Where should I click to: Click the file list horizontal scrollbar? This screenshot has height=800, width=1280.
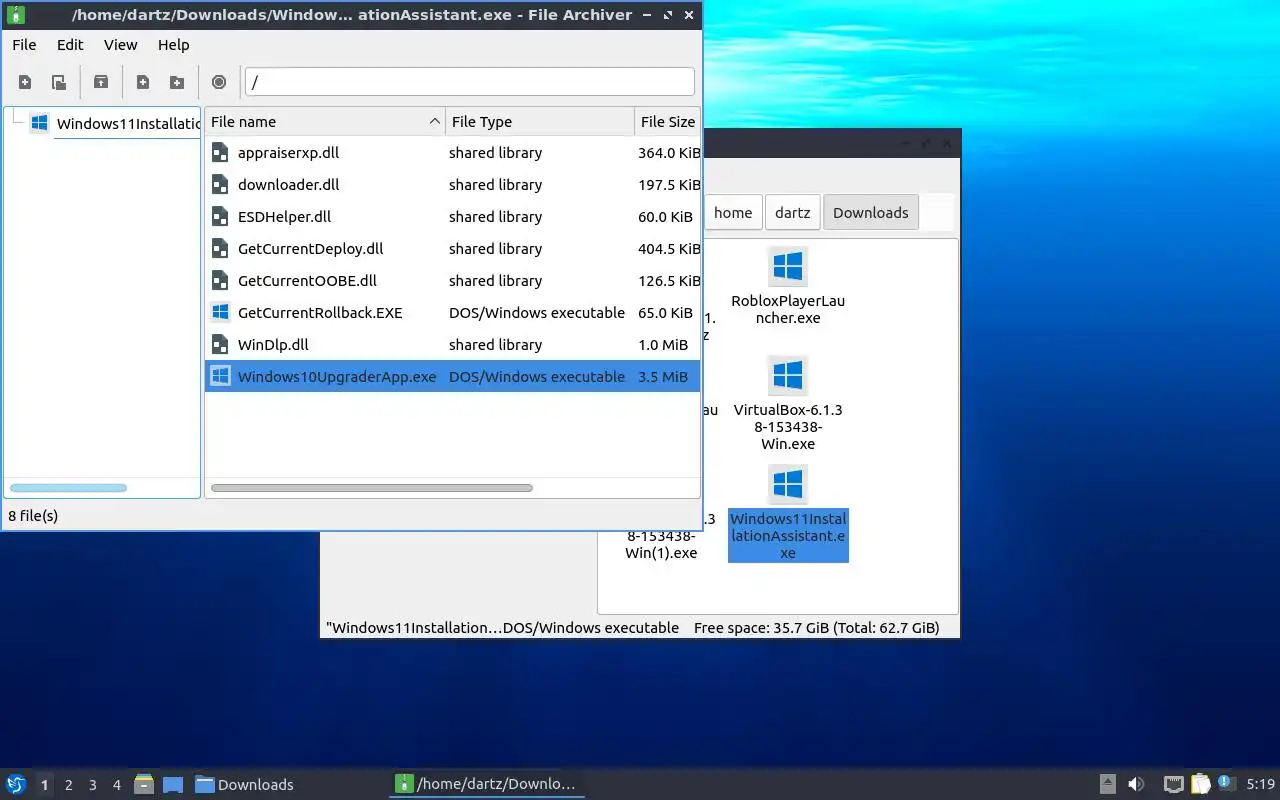click(372, 488)
